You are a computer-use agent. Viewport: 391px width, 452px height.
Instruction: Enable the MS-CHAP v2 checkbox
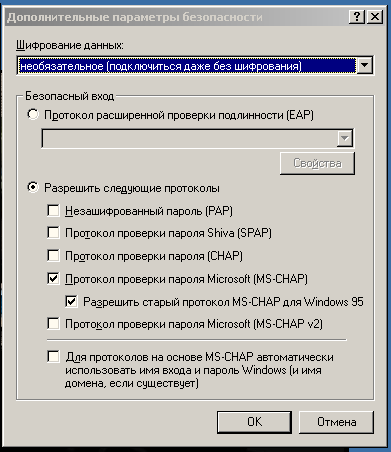click(53, 323)
